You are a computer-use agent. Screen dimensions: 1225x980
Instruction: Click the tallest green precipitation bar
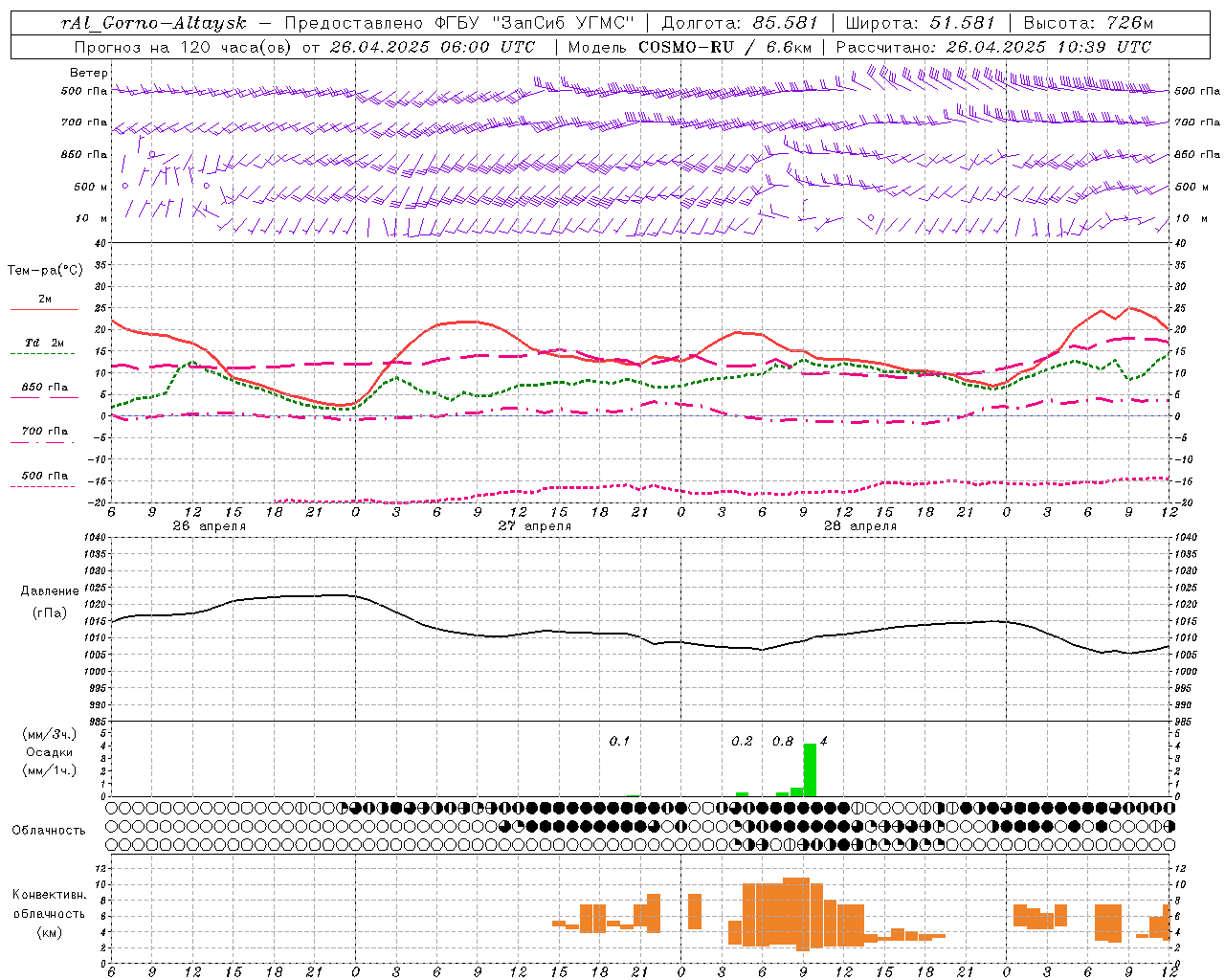click(810, 769)
